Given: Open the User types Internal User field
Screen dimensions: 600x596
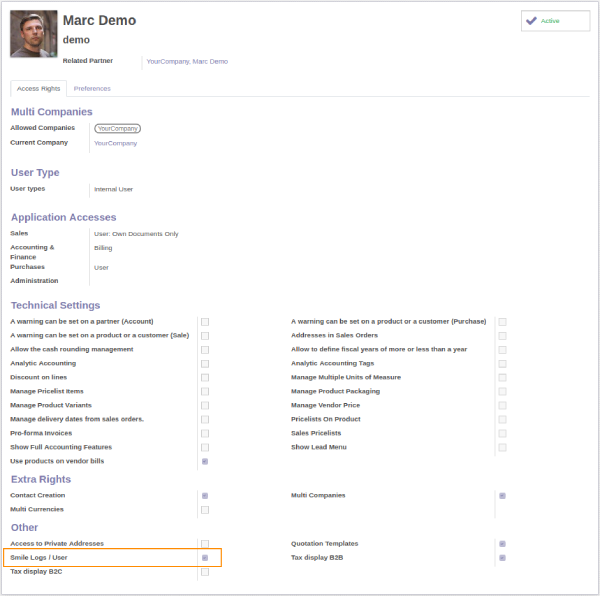Looking at the screenshot, I should point(113,189).
